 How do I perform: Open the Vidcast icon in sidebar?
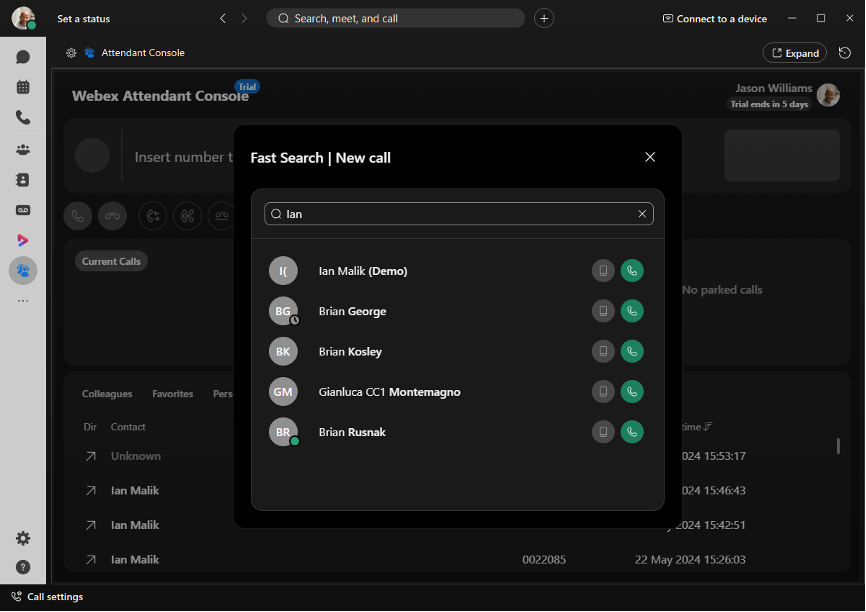coord(23,240)
